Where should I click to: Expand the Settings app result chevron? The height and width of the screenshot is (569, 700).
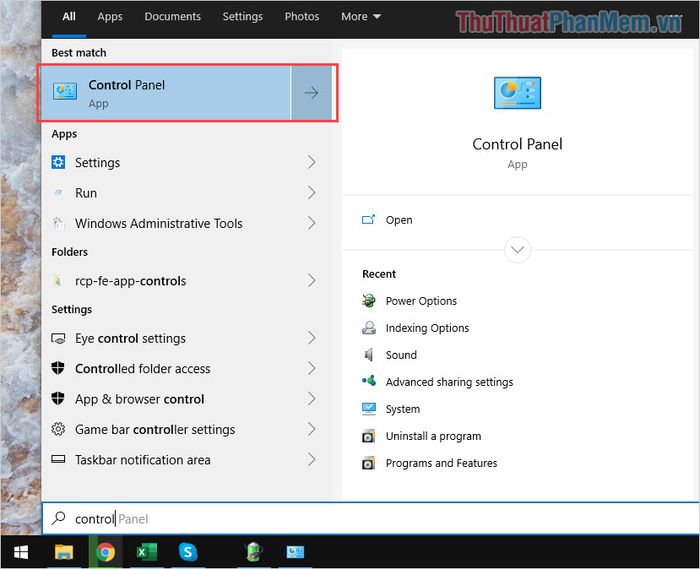312,162
